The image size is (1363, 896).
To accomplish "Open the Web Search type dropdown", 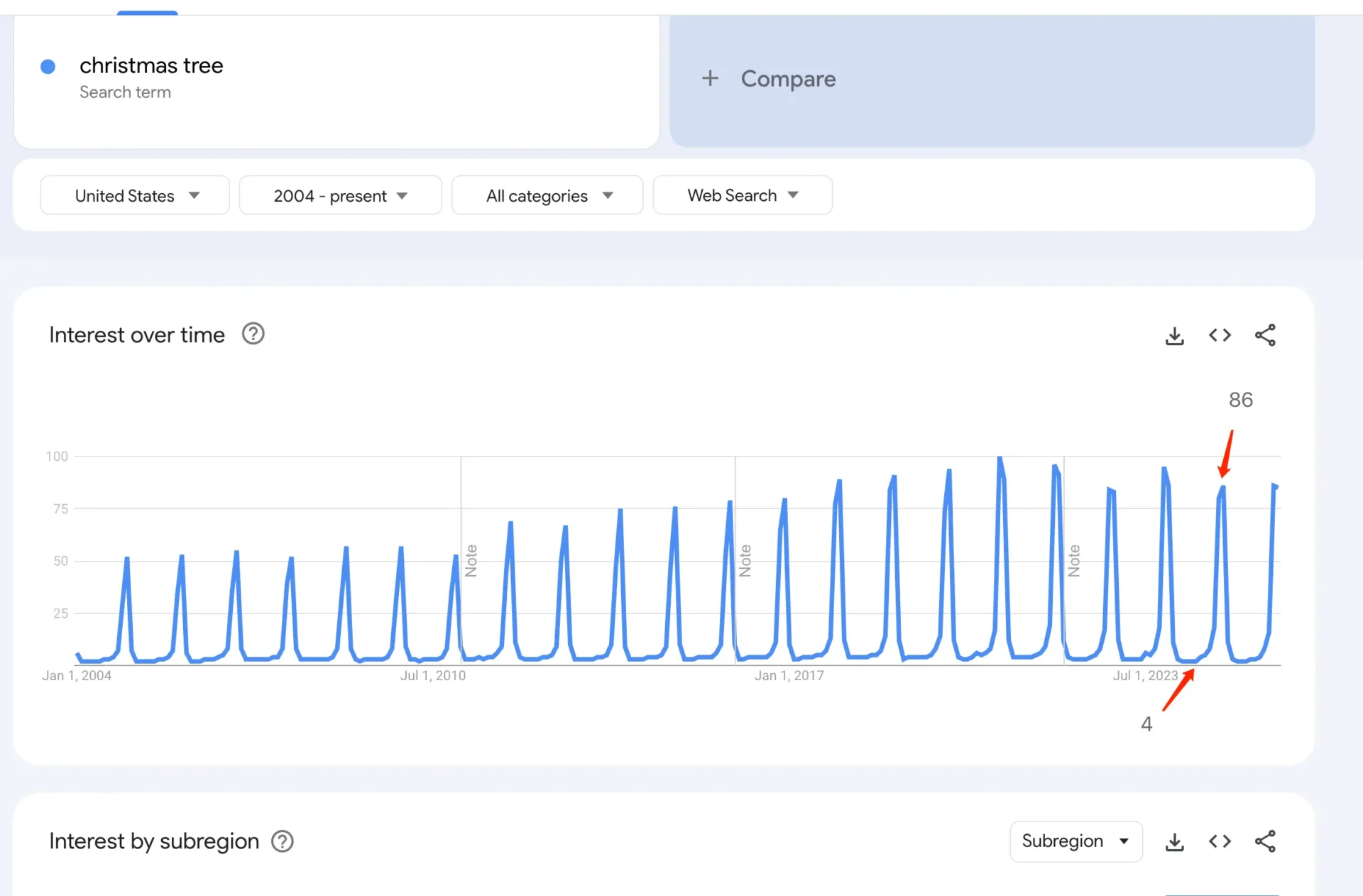I will point(743,195).
